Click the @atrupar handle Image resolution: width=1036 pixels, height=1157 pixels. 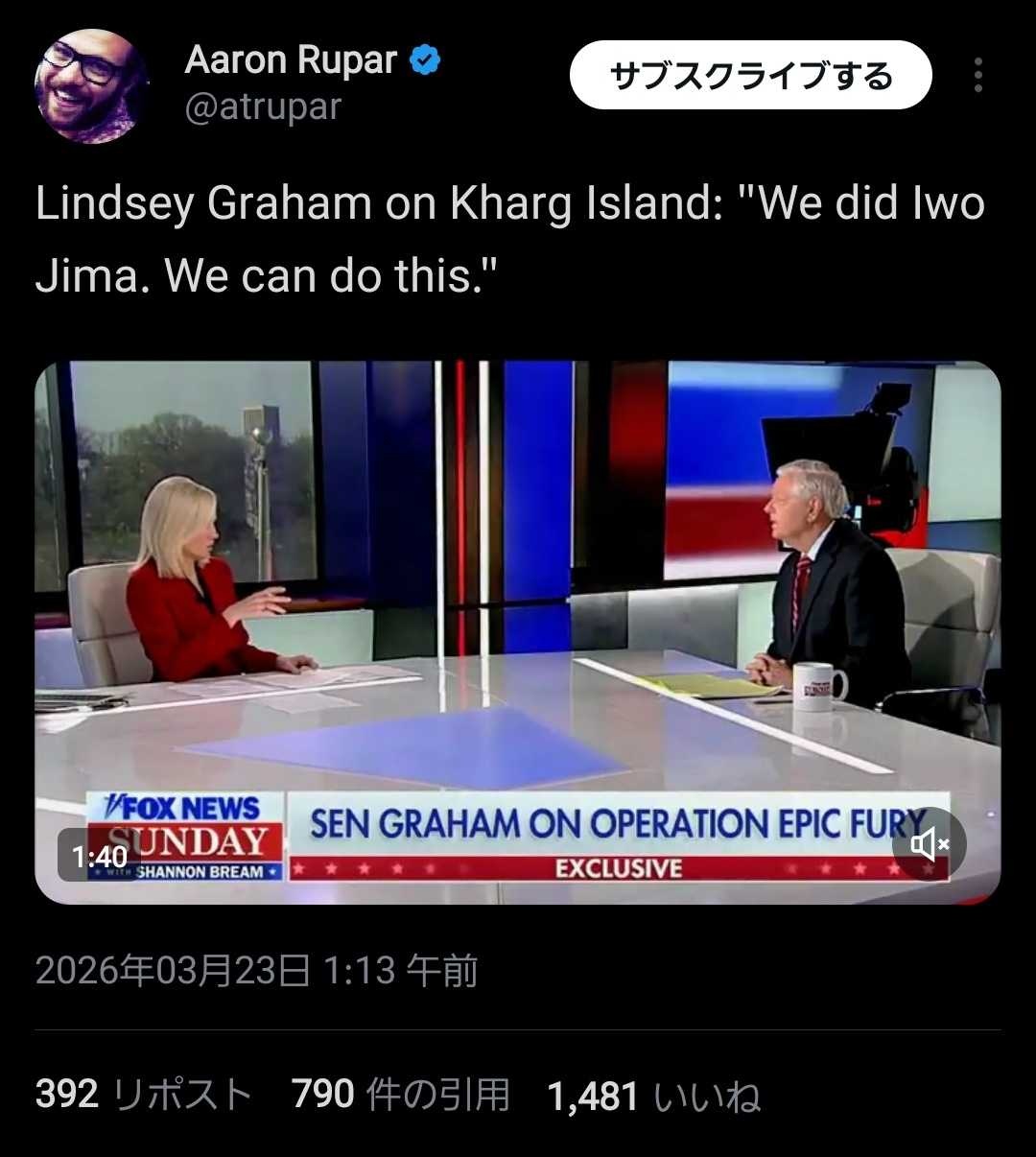point(263,106)
